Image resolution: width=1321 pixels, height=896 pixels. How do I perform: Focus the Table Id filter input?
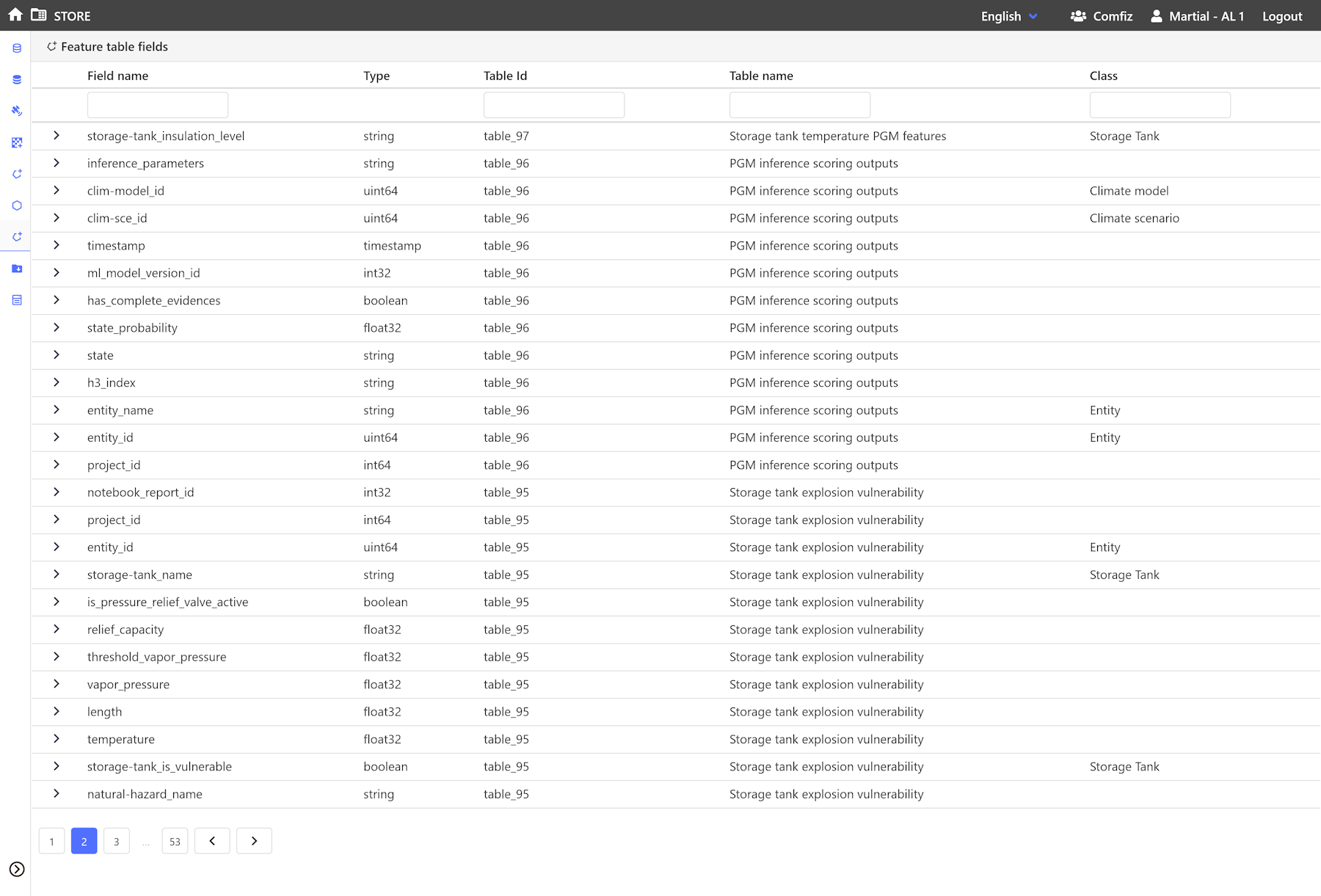coord(554,105)
